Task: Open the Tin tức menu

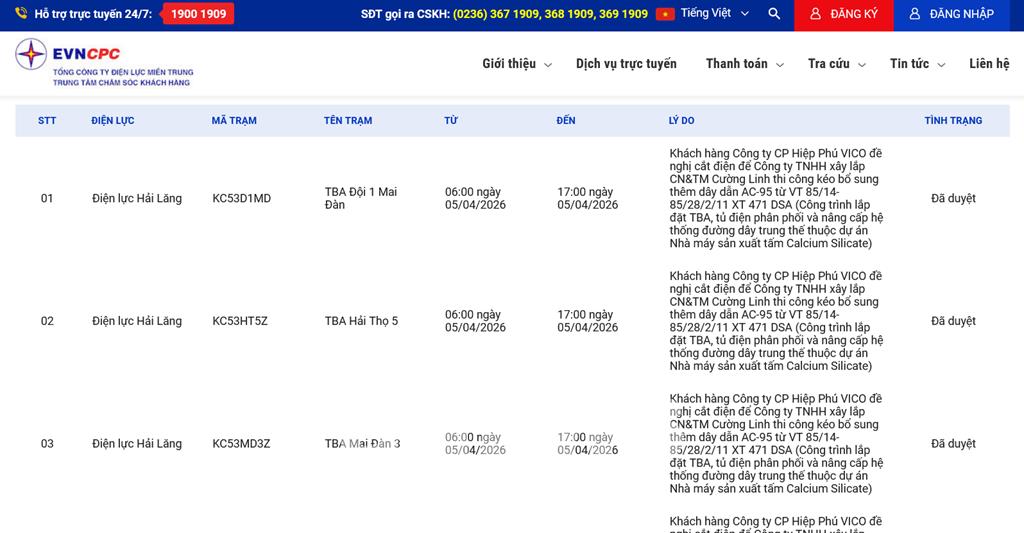Action: pos(916,64)
